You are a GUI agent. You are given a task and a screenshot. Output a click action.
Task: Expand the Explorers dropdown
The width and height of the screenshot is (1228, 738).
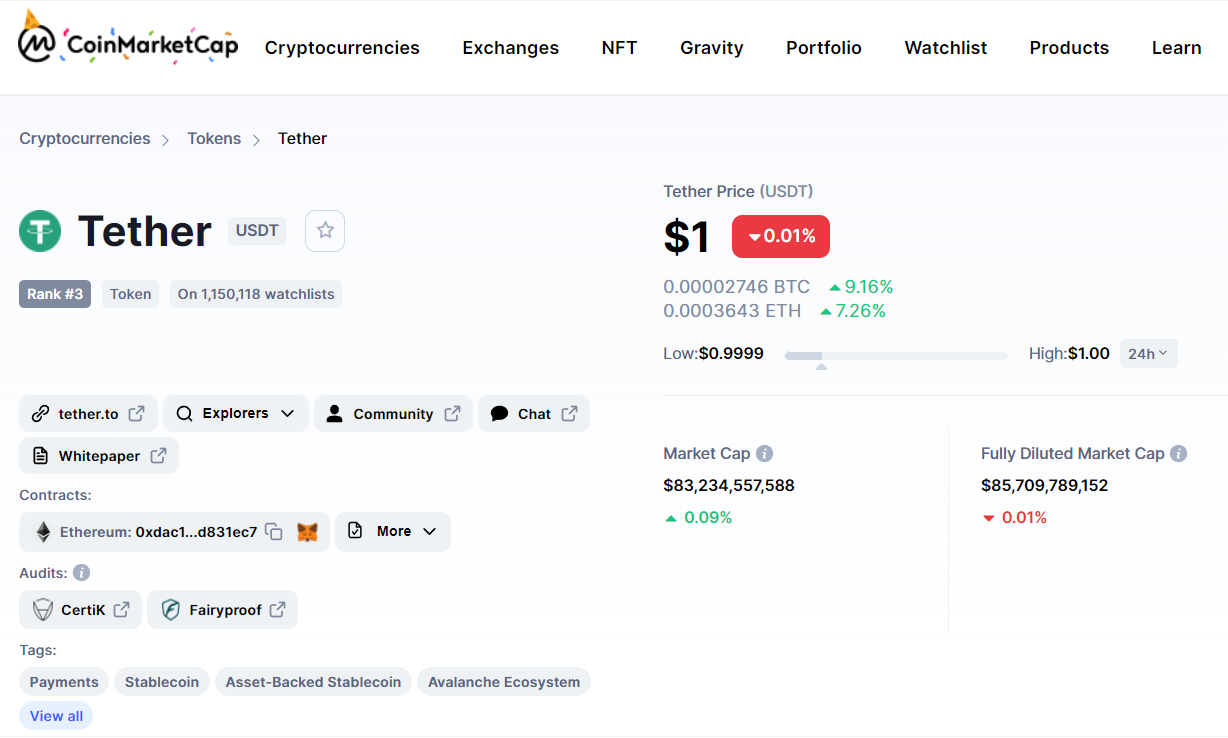coord(236,413)
